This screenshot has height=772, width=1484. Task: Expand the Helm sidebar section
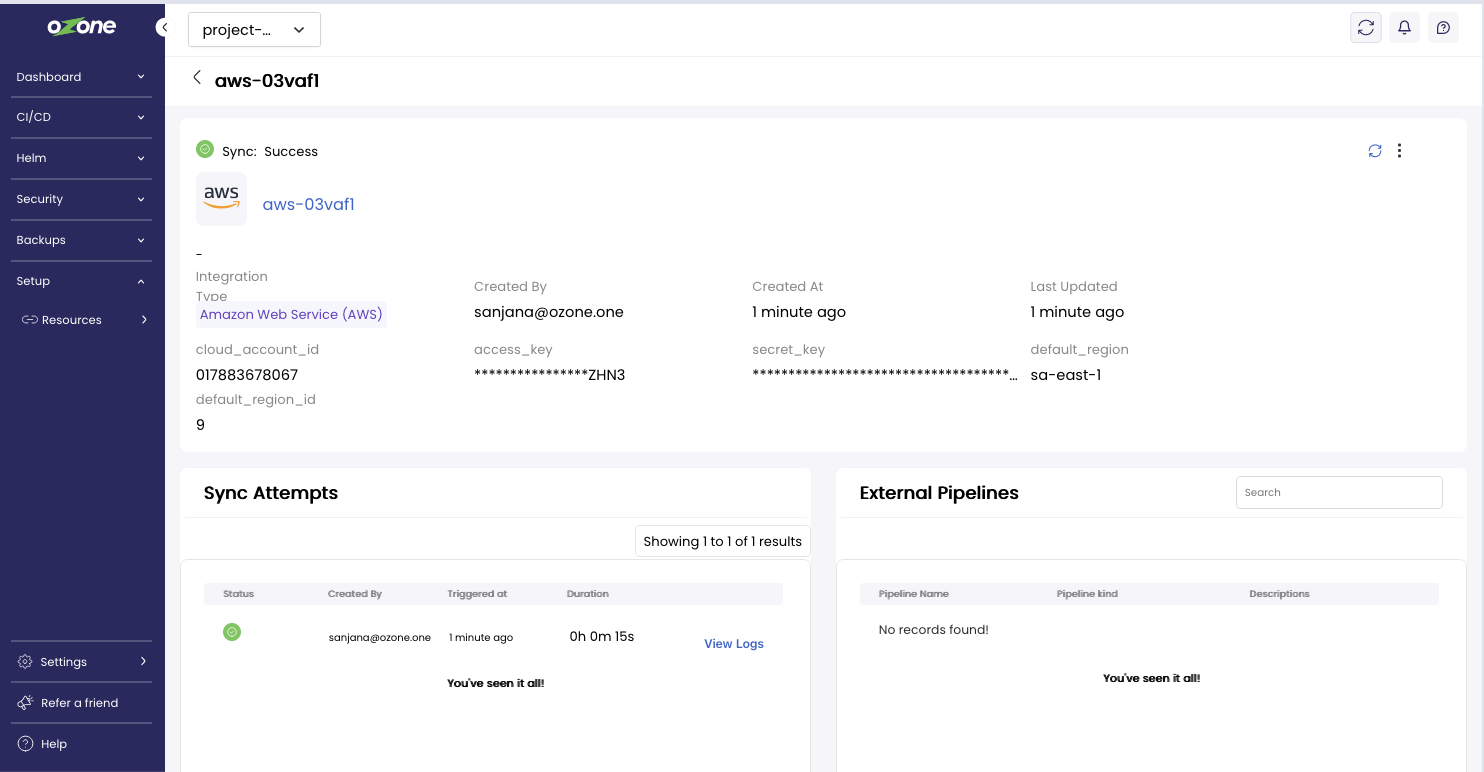[81, 158]
